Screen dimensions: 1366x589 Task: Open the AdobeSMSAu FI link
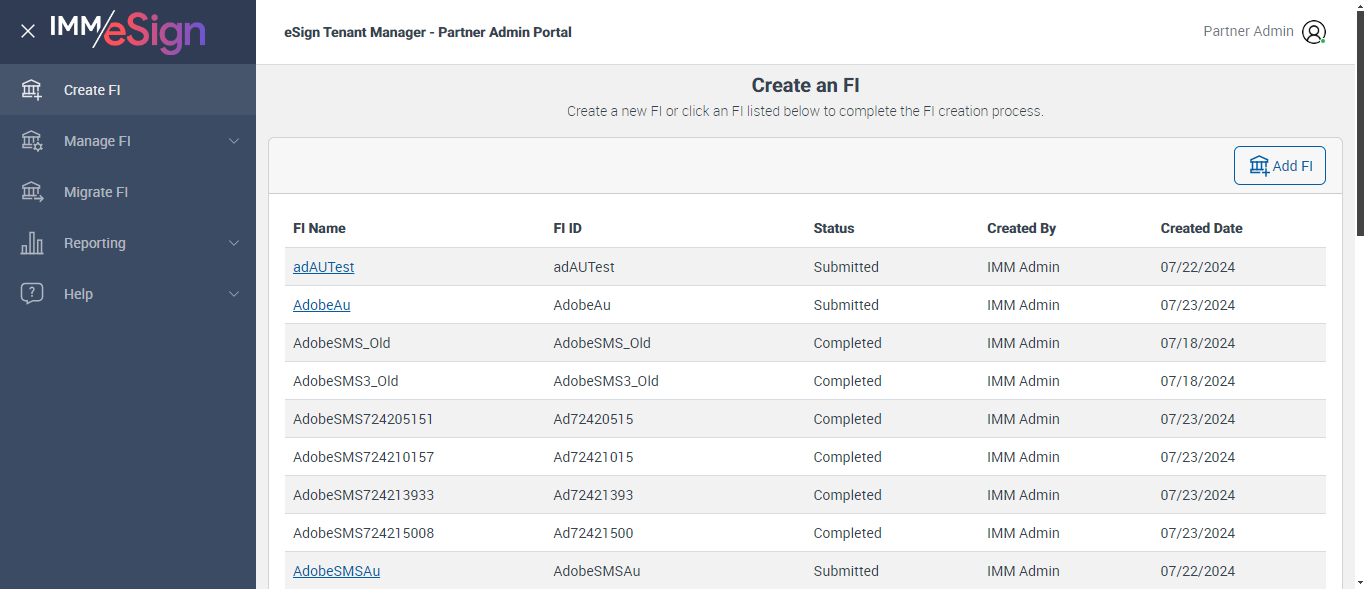pyautogui.click(x=336, y=571)
